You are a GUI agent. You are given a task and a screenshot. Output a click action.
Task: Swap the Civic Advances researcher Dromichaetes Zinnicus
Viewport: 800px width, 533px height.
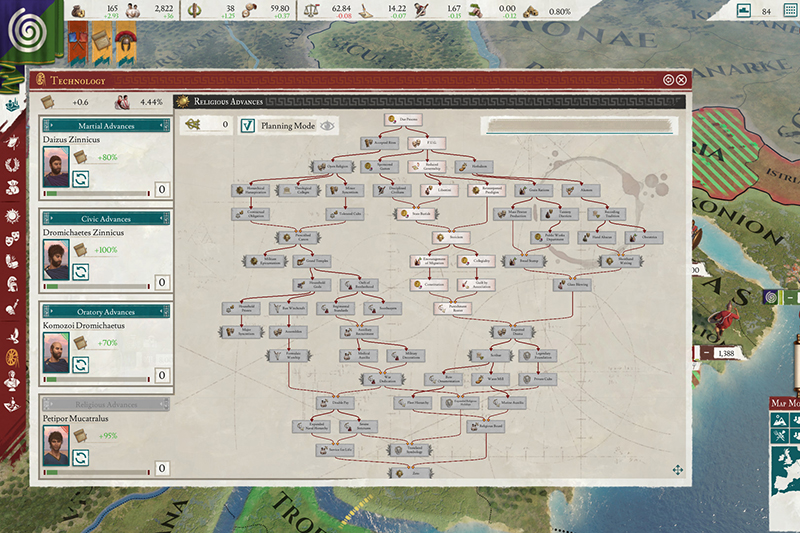(81, 272)
